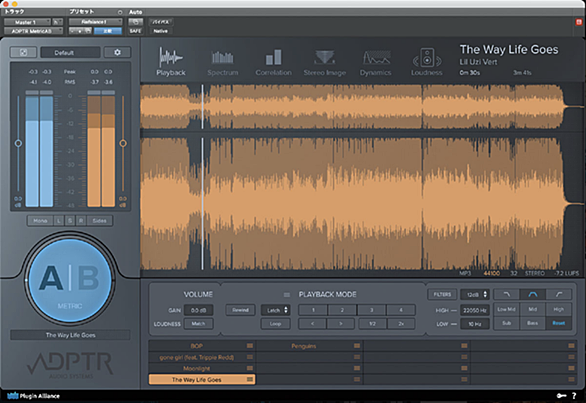Click the Rewind button
This screenshot has height=403, width=586.
coord(240,310)
